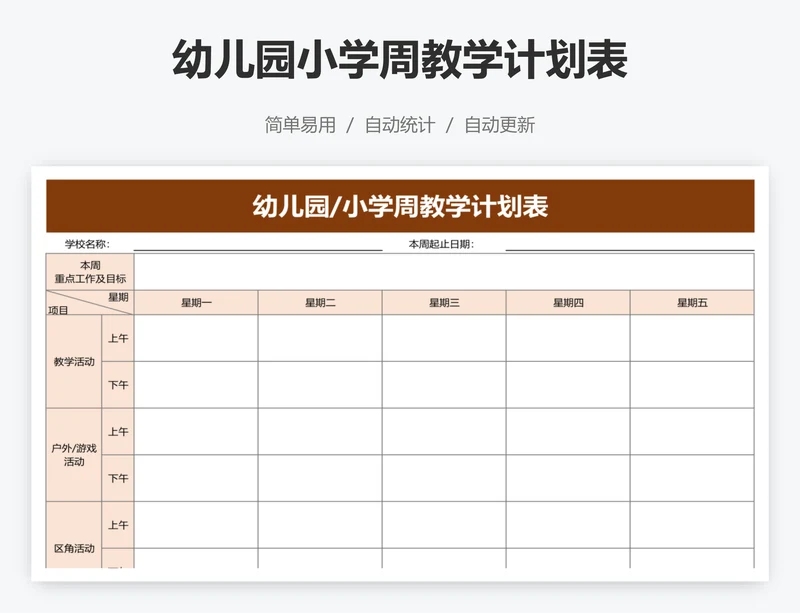Screen dimensions: 800x613
Task: Click 教学活动 上午 cell under 星期一
Action: tap(196, 338)
